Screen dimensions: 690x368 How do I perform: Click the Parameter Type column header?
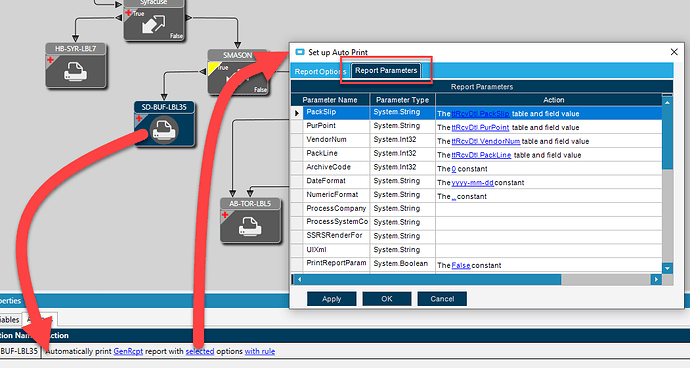402,100
